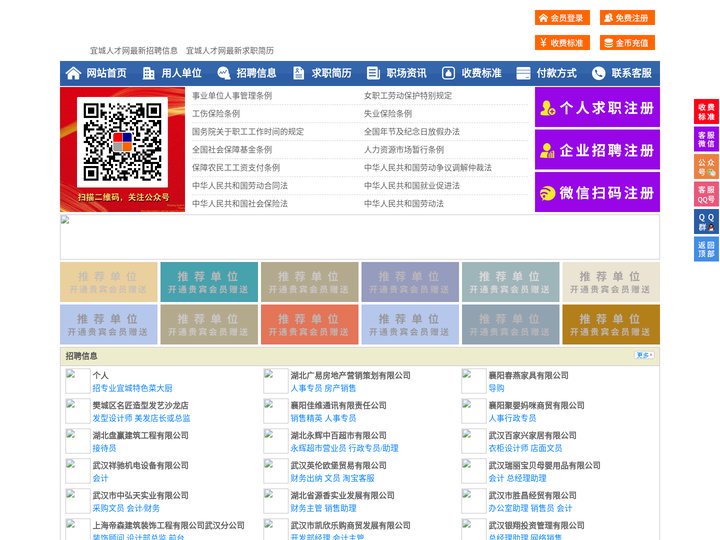Viewport: 720px width, 540px height.
Task: Open the 联系客服 navigation item
Action: tap(631, 73)
